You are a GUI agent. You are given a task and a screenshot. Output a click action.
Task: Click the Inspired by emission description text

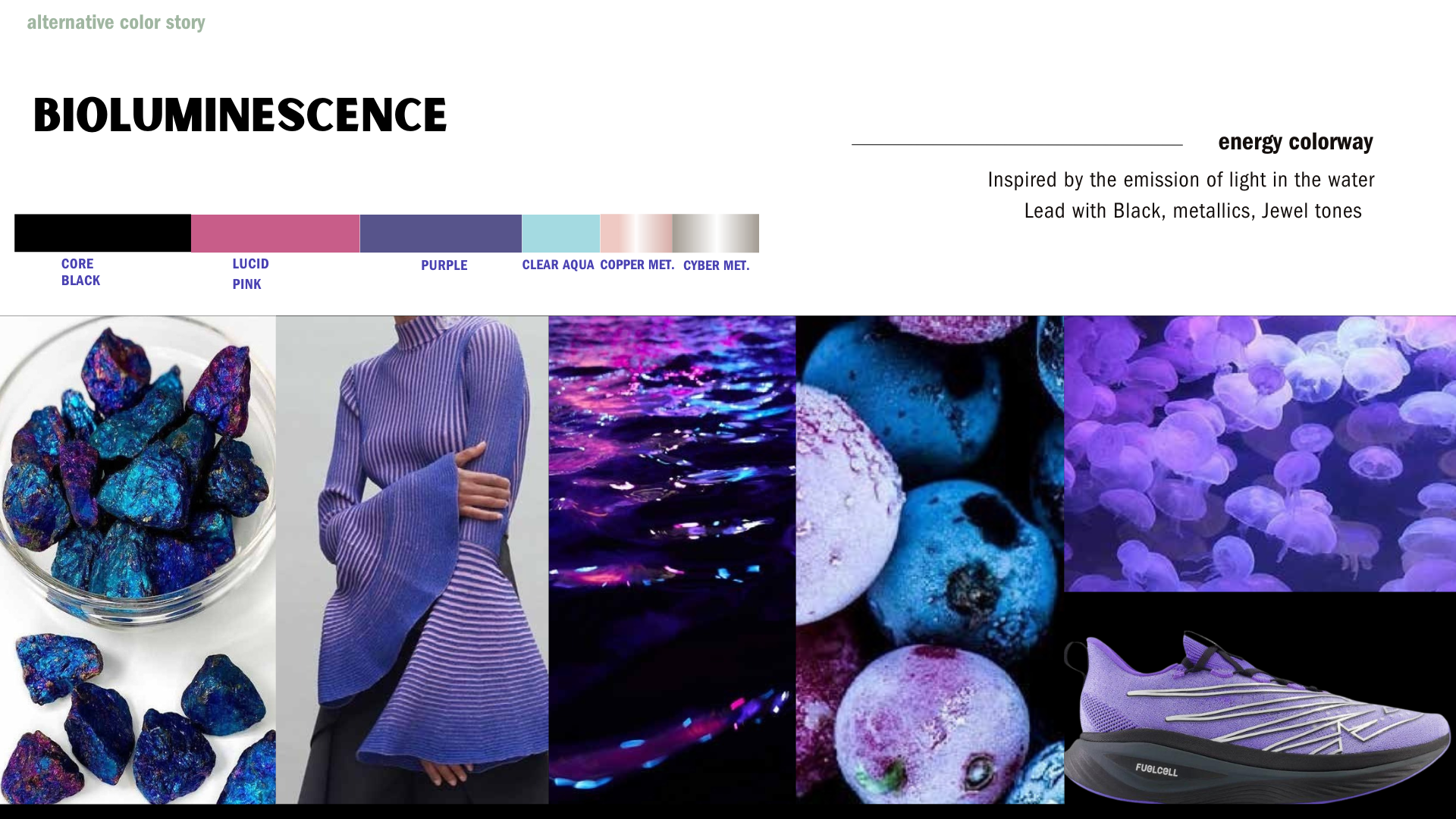pyautogui.click(x=1181, y=180)
